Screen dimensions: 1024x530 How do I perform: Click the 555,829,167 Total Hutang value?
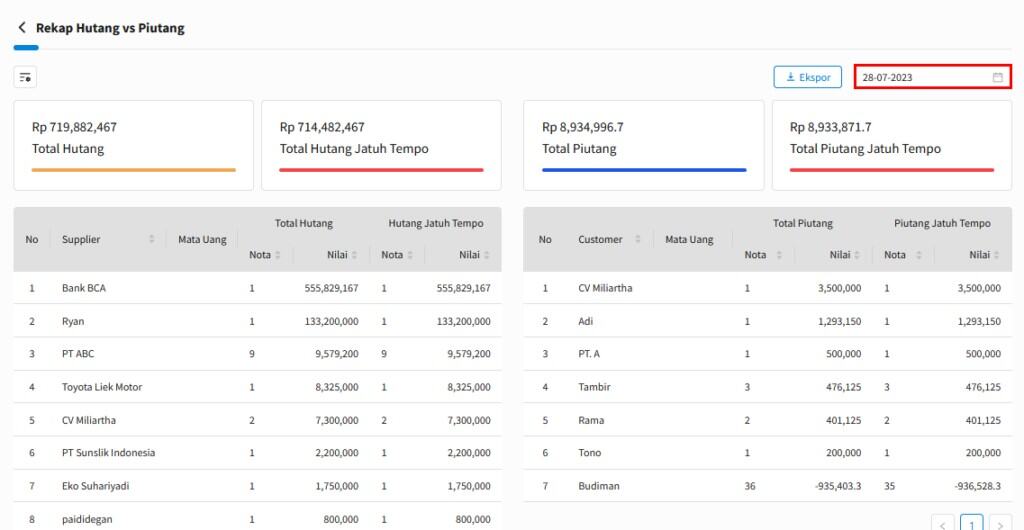pos(332,288)
